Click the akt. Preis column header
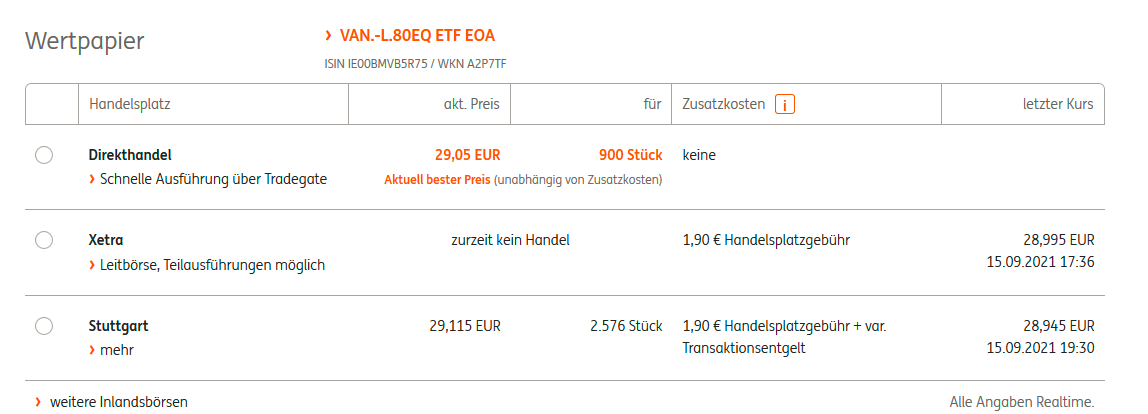The width and height of the screenshot is (1148, 414). point(471,104)
